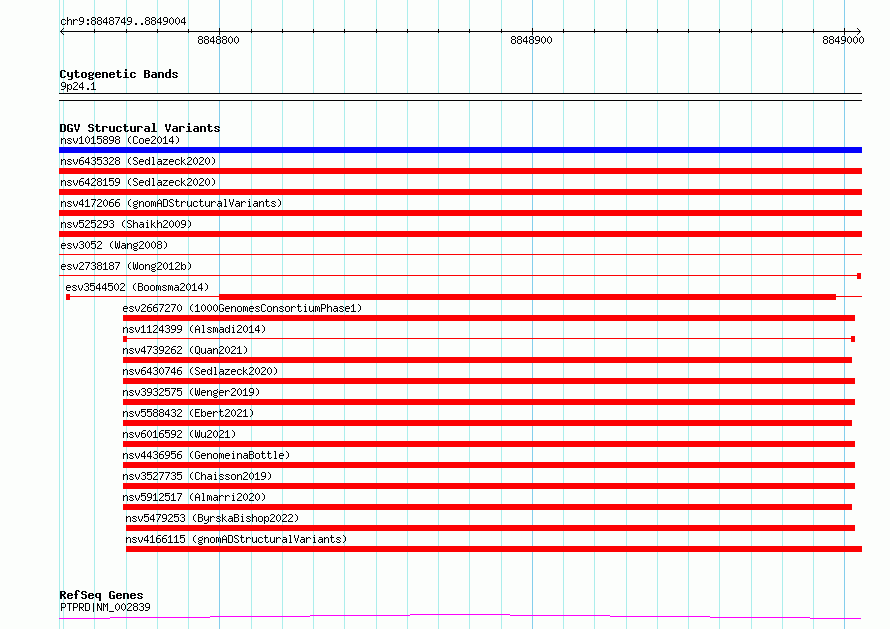Select nsv5588432 (Ebert2021) variant
Screen dimensions: 890x629
[188, 413]
